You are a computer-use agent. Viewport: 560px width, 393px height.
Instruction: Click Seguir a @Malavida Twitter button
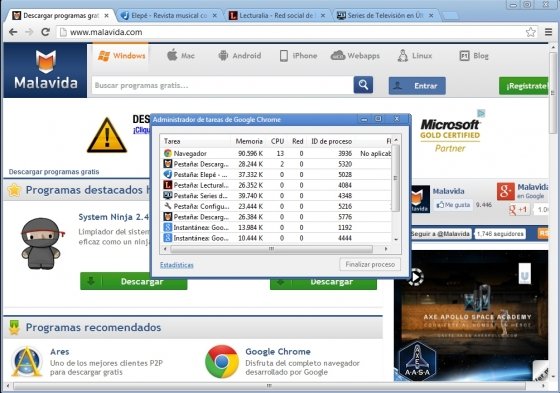pyautogui.click(x=440, y=234)
